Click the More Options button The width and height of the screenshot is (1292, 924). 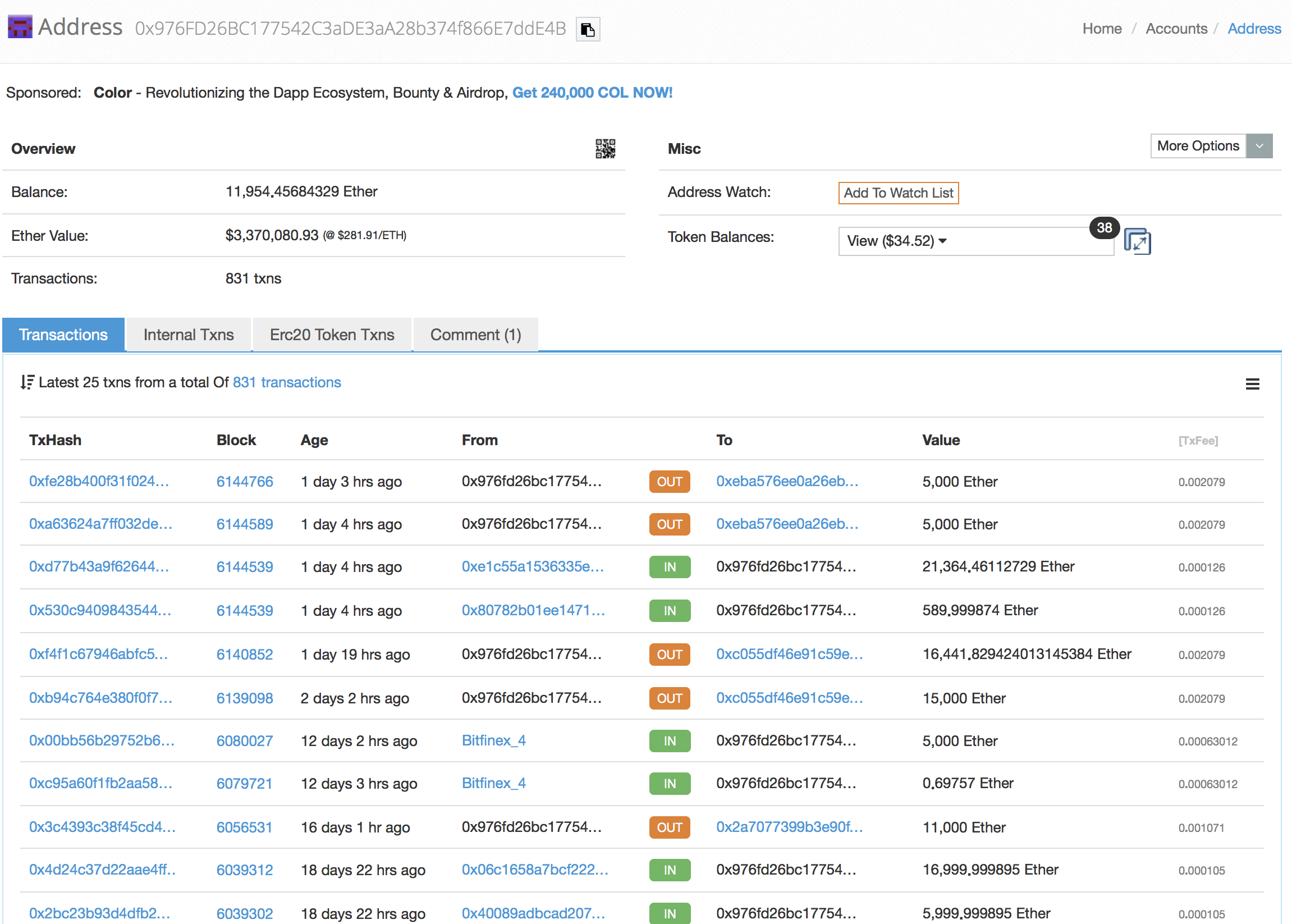point(1198,146)
